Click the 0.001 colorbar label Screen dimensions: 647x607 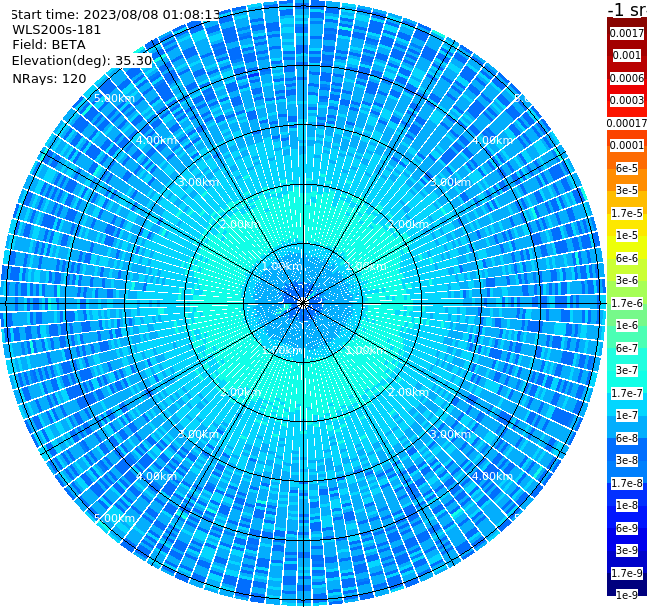coord(627,55)
